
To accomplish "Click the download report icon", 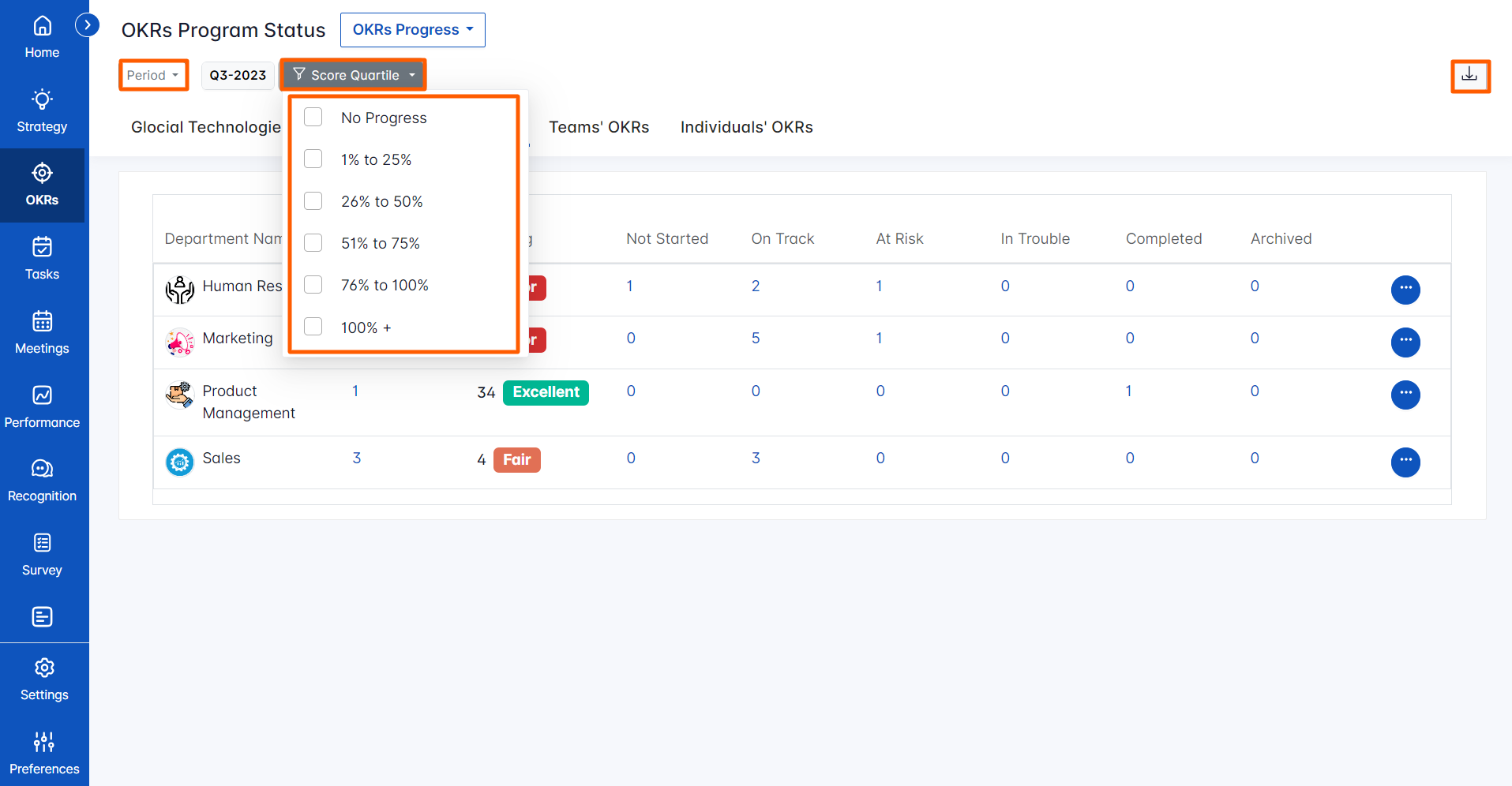I will [x=1469, y=75].
